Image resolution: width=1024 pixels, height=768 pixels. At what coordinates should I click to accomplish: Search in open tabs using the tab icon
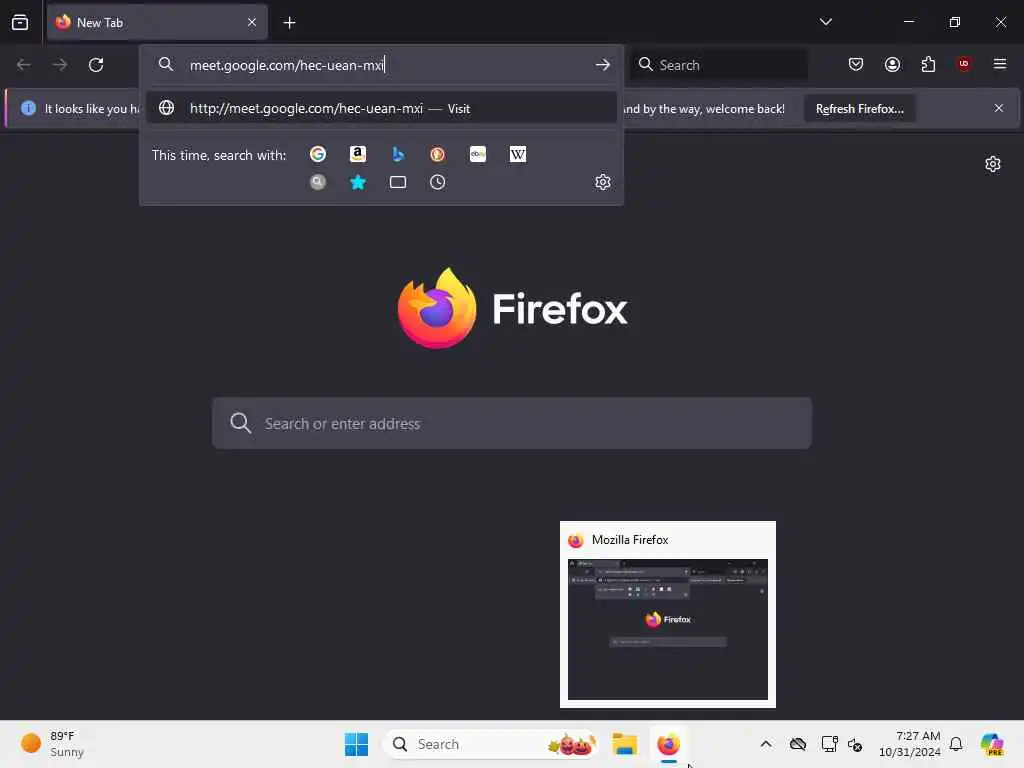(x=398, y=182)
